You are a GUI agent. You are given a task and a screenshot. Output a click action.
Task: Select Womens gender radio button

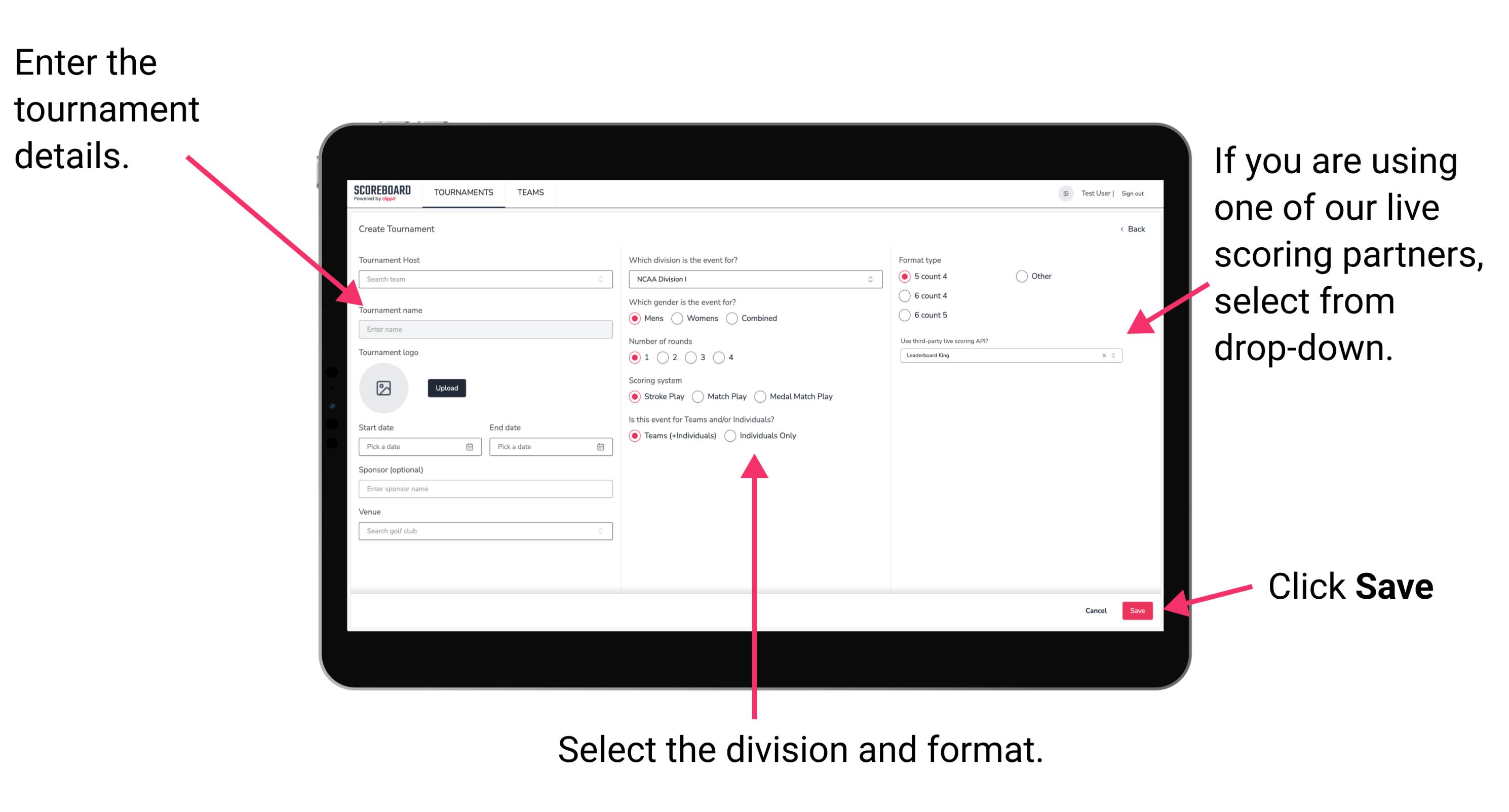click(x=678, y=318)
